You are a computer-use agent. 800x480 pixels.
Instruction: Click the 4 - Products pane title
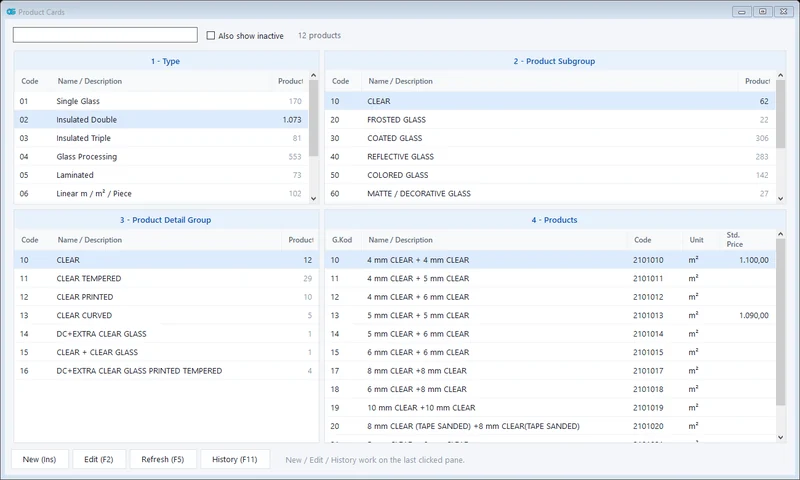pyautogui.click(x=554, y=220)
